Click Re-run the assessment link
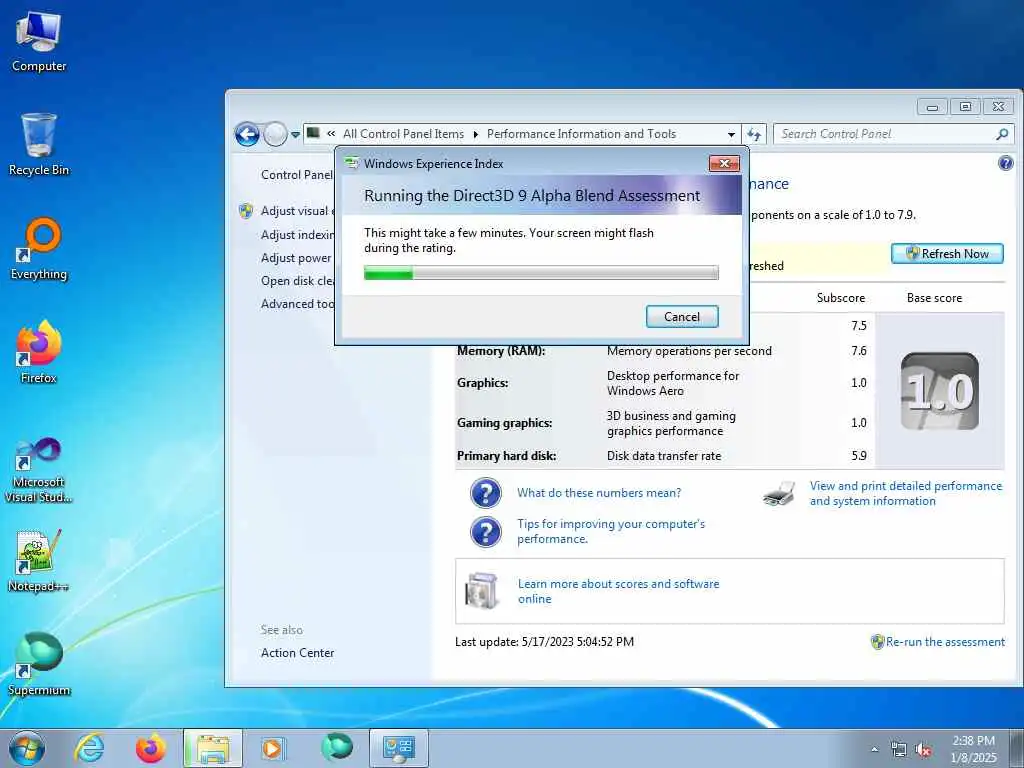1024x768 pixels. pos(945,641)
